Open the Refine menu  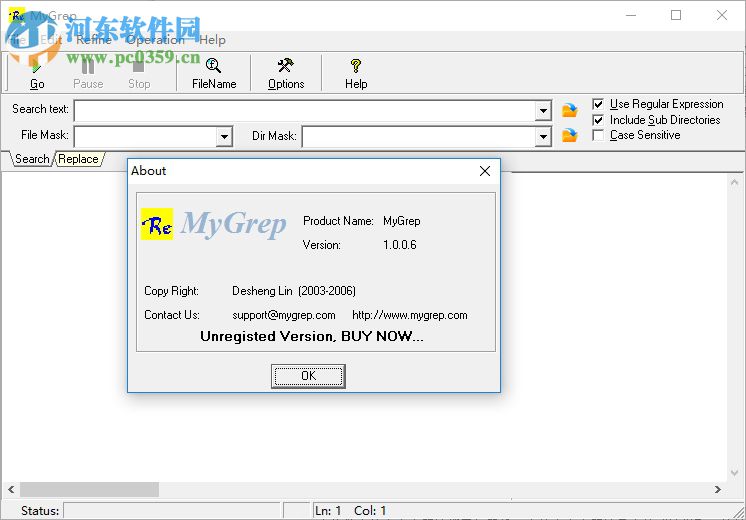point(94,40)
